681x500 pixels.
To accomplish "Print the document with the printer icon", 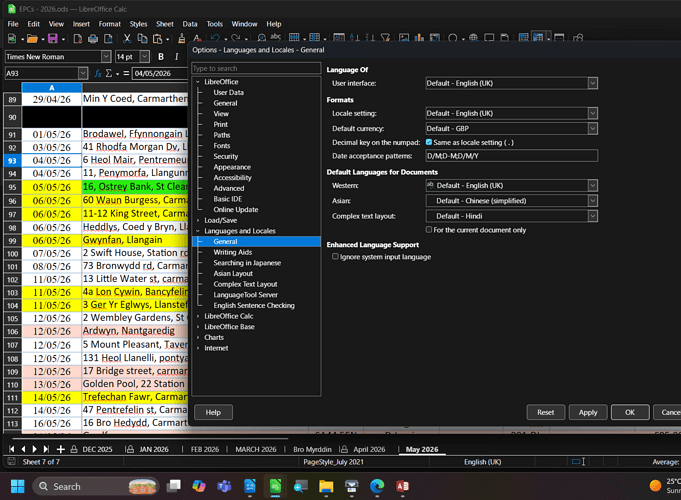I will coord(93,39).
